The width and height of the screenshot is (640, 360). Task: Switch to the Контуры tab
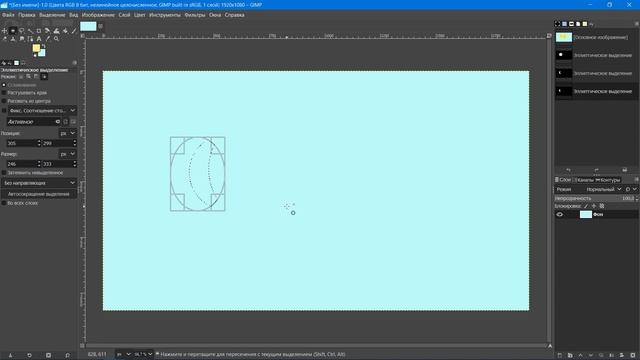[608, 180]
